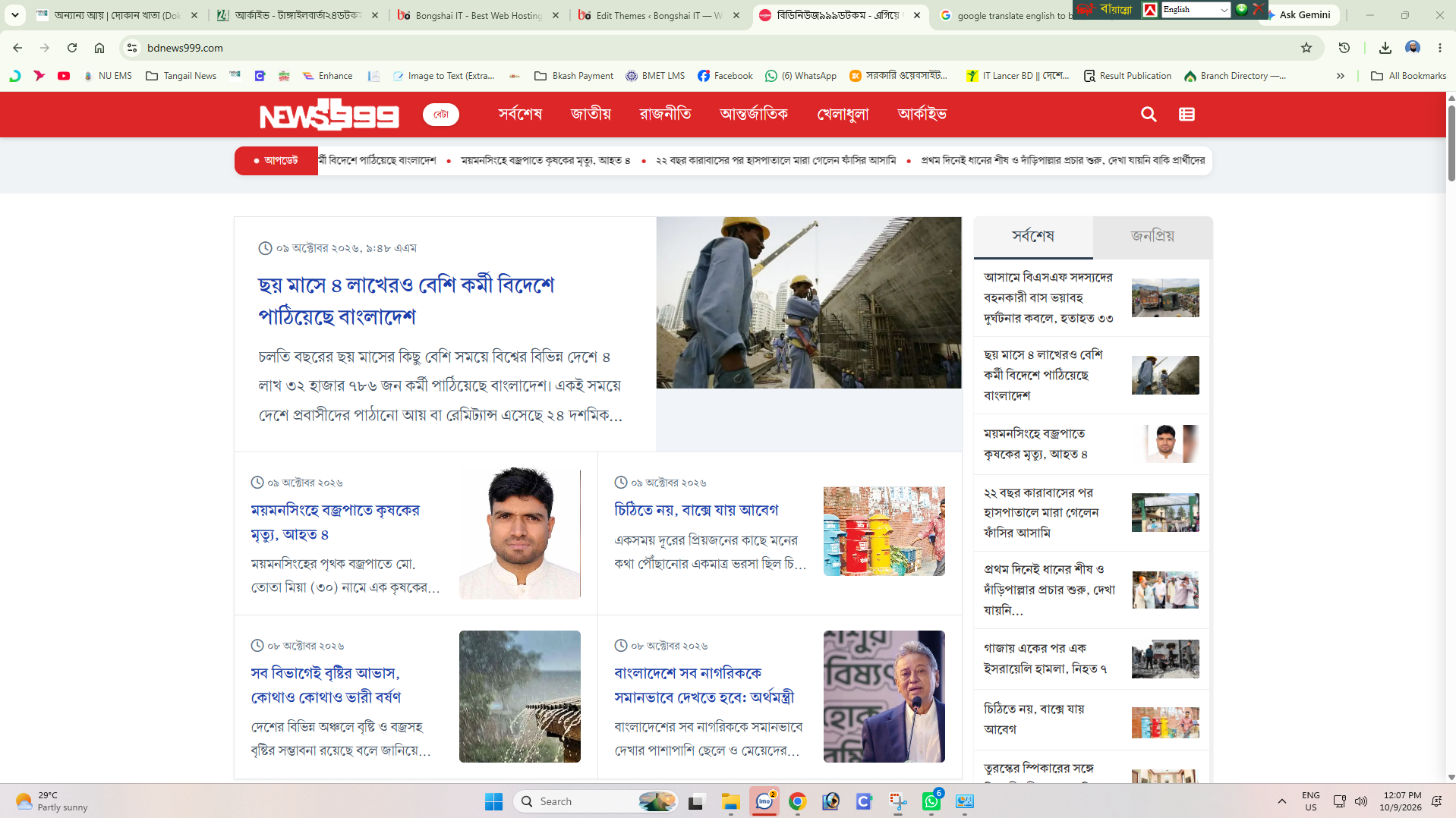Open the English language dropdown

[1196, 9]
